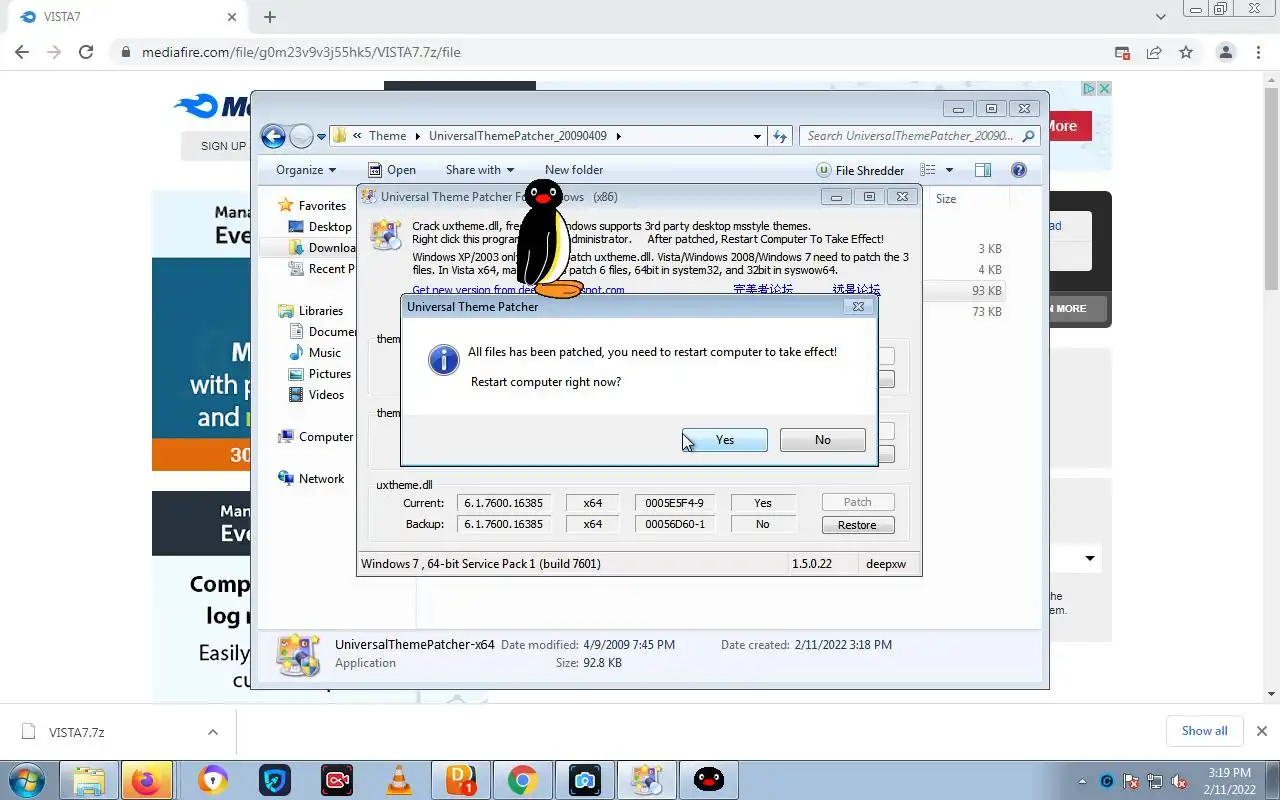Open VLC media player from taskbar
The width and height of the screenshot is (1280, 800).
[x=399, y=780]
